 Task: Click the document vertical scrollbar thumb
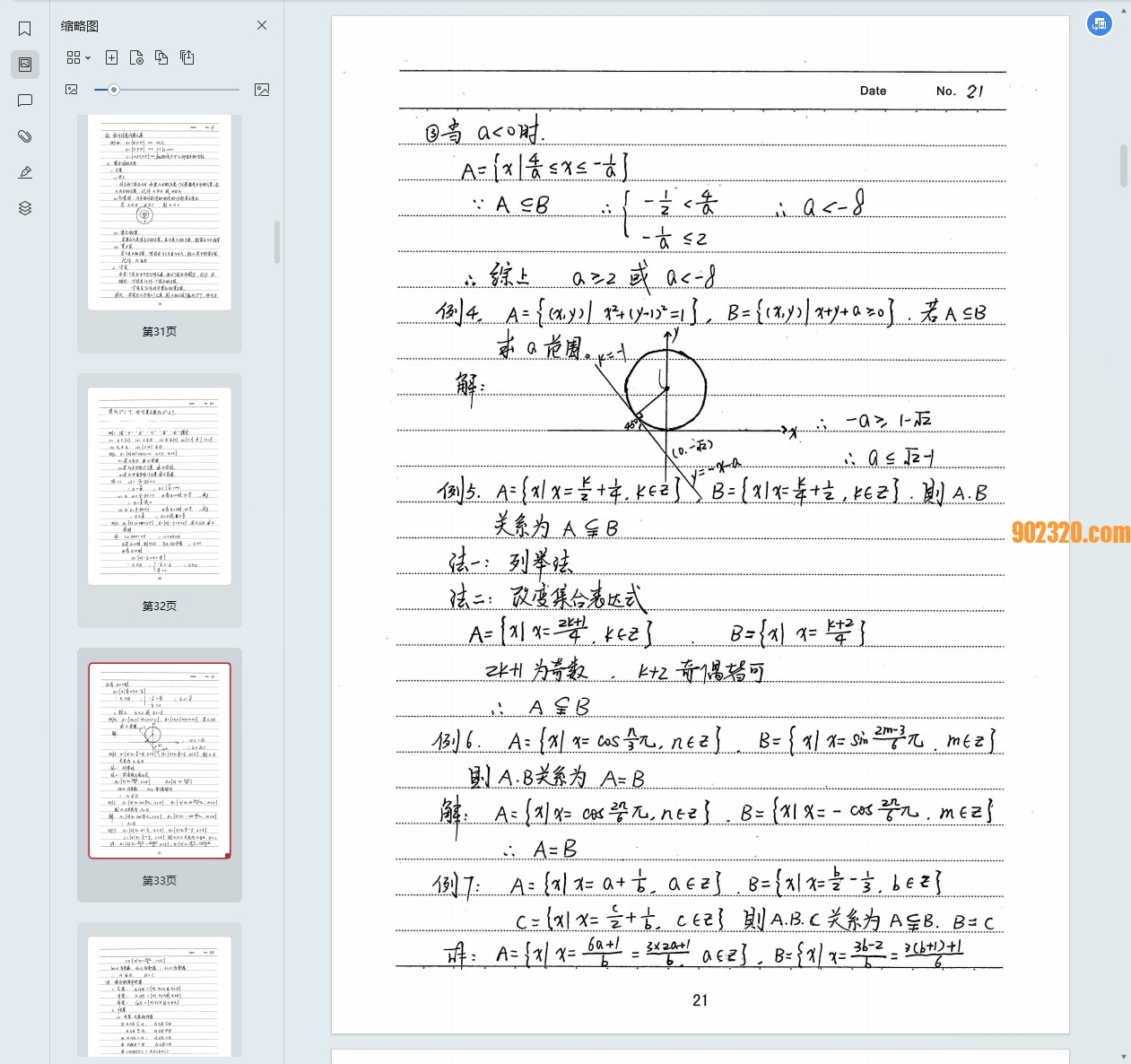coord(1124,166)
